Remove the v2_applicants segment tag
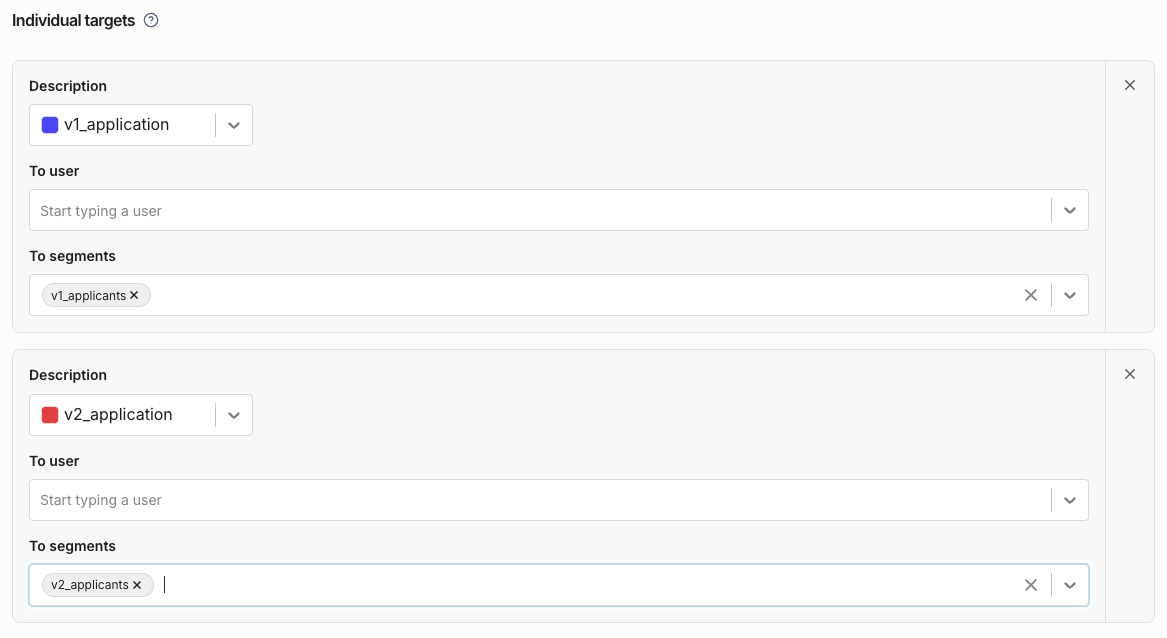 [x=136, y=585]
